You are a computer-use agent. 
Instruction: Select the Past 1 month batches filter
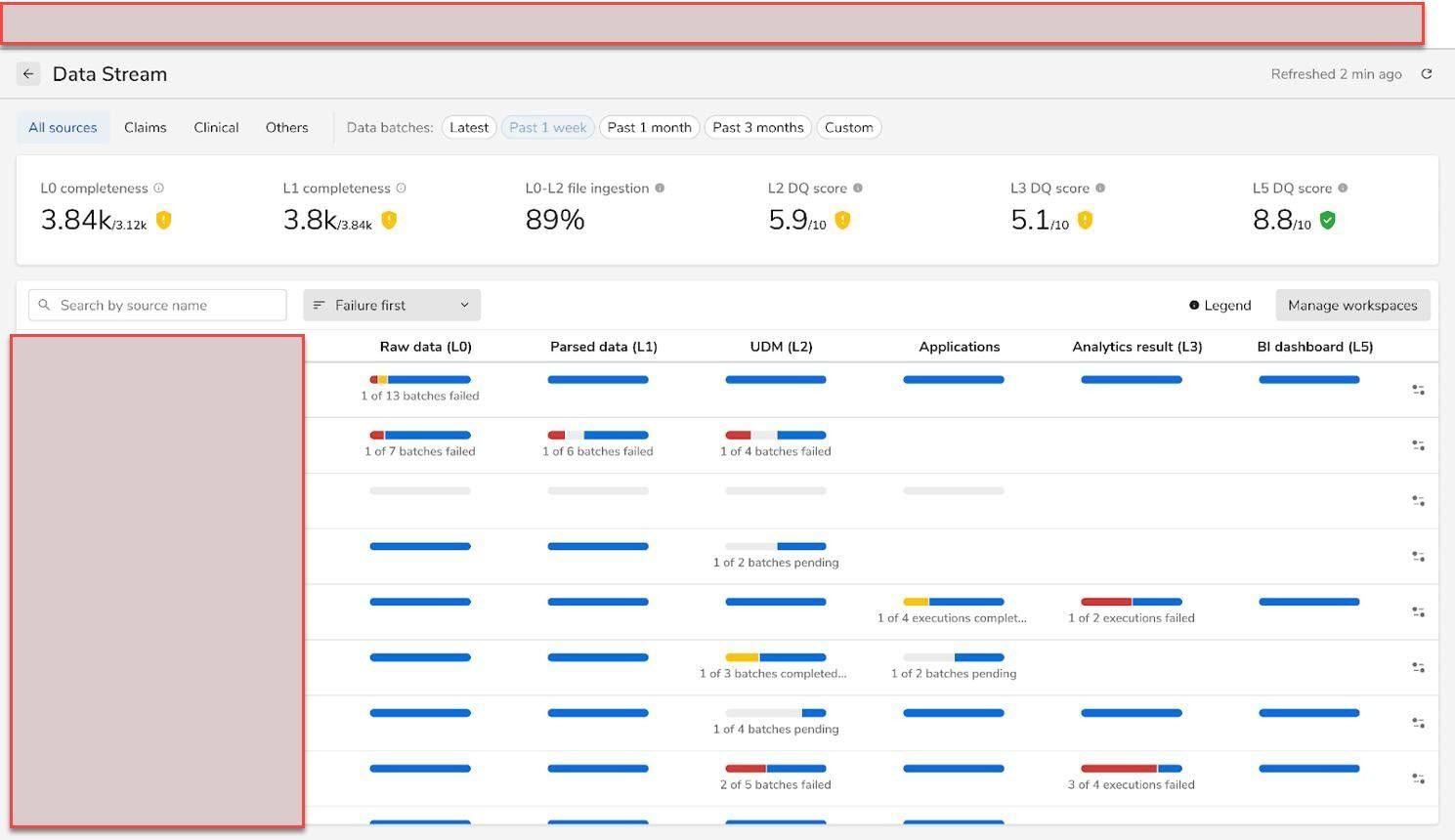coord(650,128)
